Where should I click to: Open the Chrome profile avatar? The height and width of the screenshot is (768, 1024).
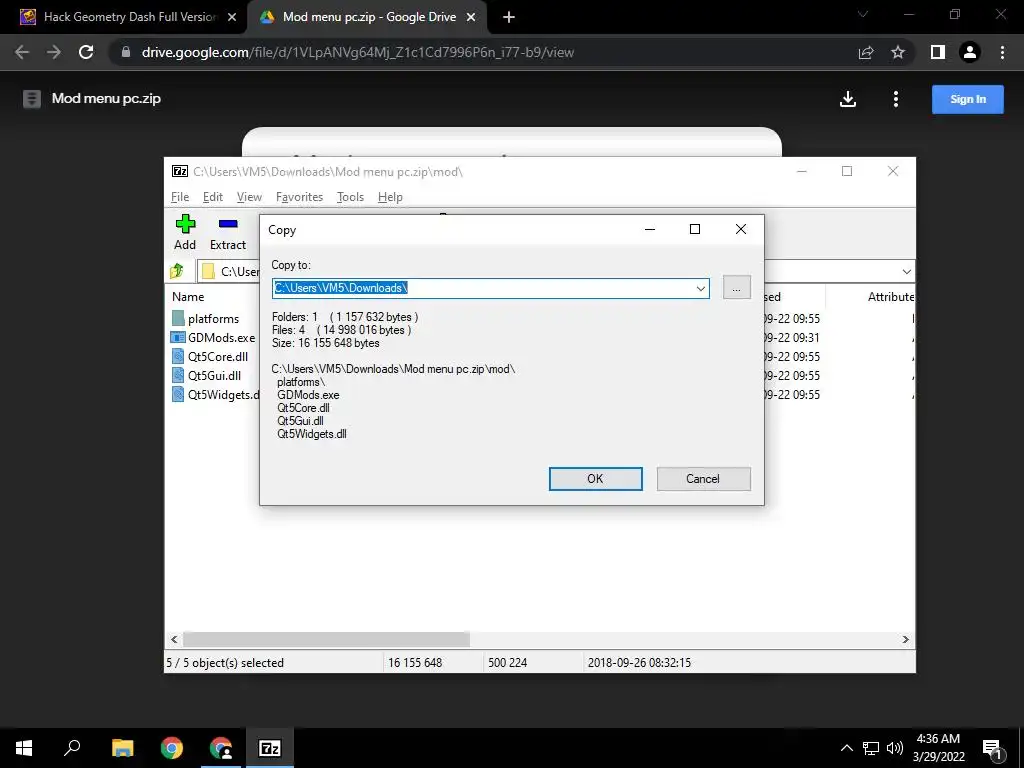coord(970,52)
